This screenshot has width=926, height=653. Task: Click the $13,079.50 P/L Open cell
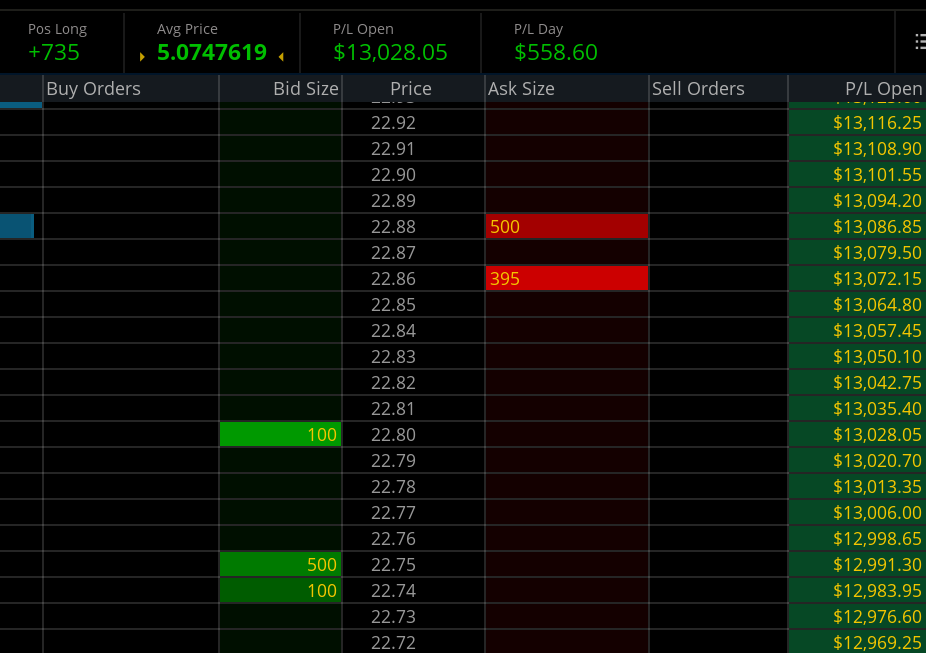click(857, 253)
